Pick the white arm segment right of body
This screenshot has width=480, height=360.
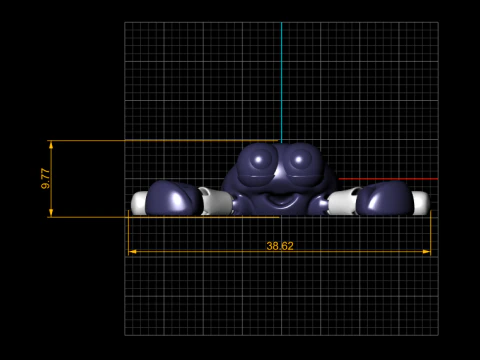(x=343, y=201)
